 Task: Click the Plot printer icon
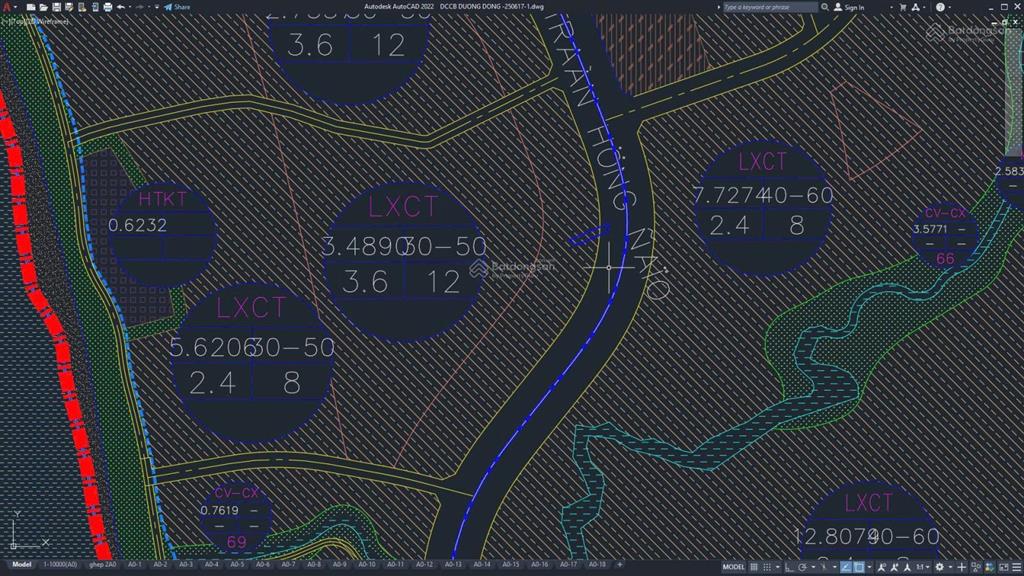click(108, 7)
